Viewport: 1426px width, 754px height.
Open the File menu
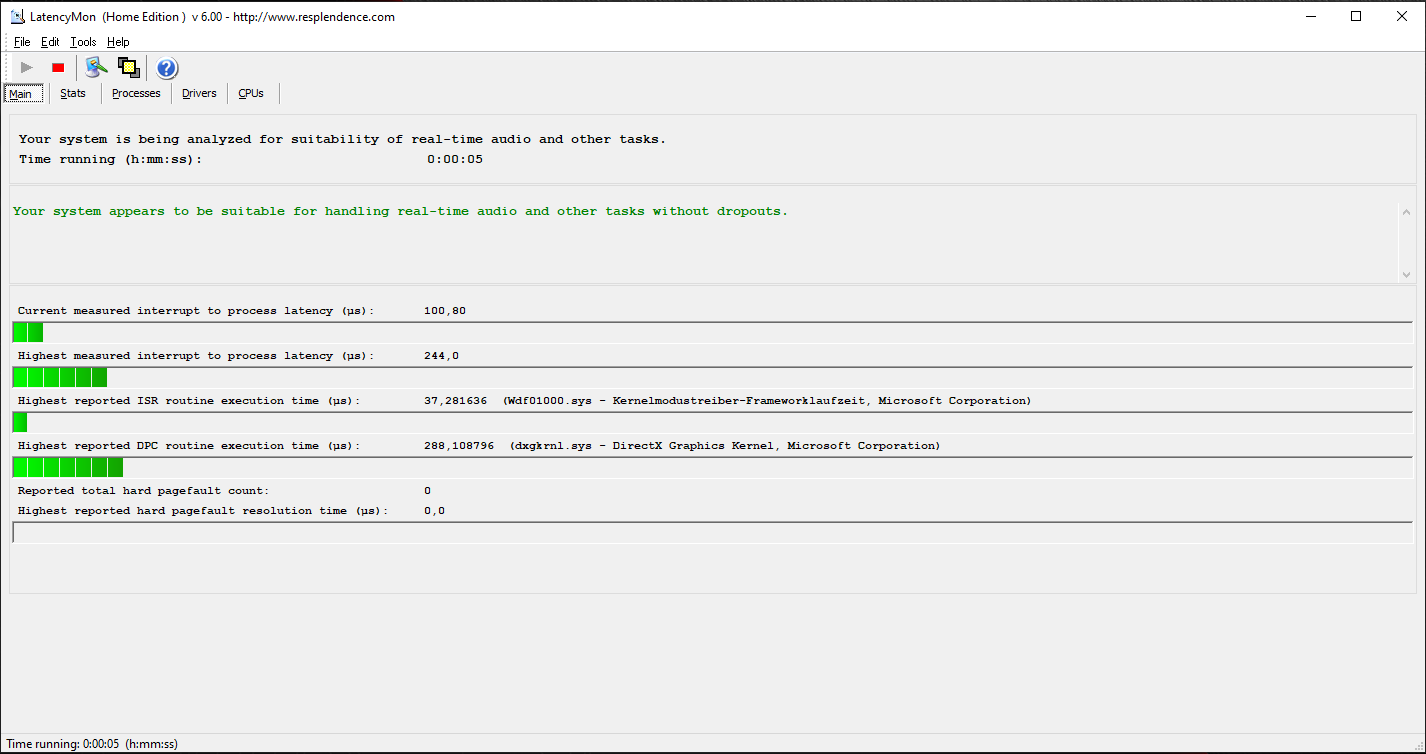22,42
